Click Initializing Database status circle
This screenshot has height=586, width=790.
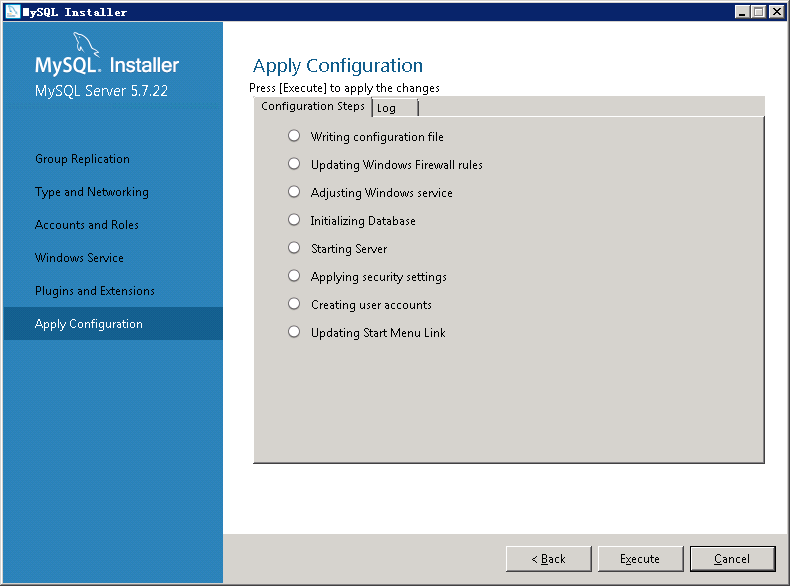pos(294,220)
